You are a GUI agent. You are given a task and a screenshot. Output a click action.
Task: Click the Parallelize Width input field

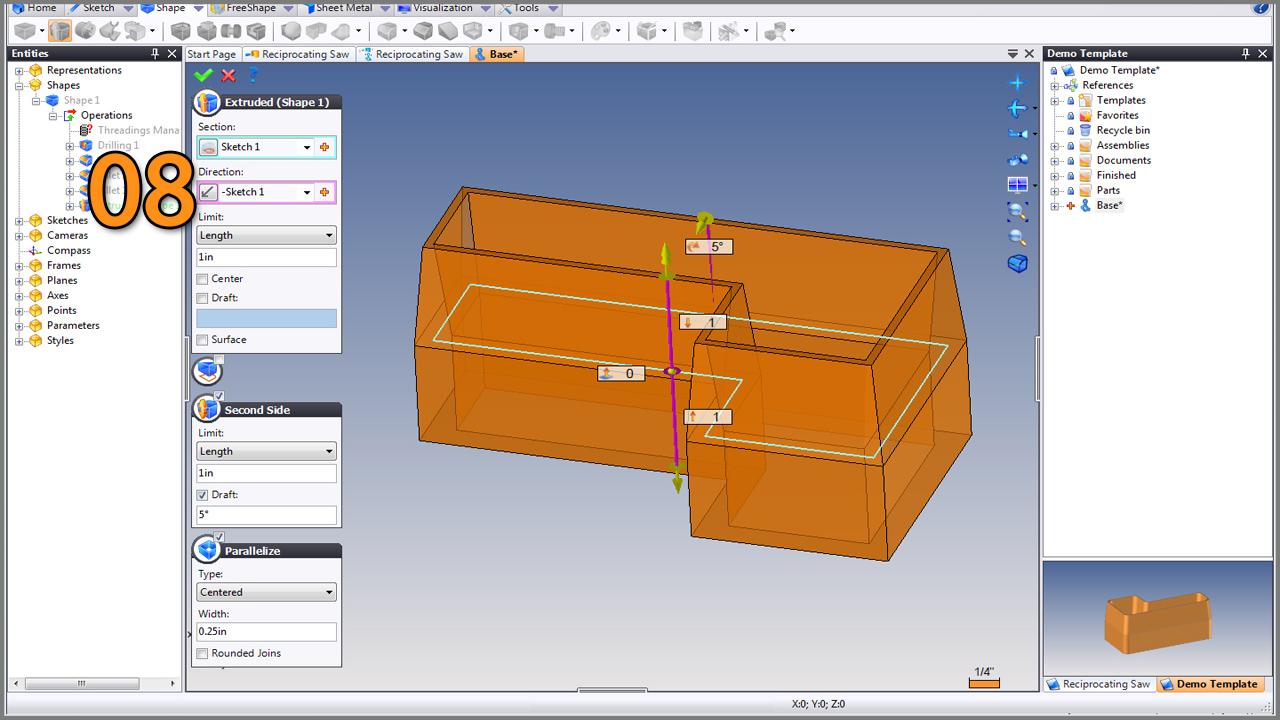point(266,632)
